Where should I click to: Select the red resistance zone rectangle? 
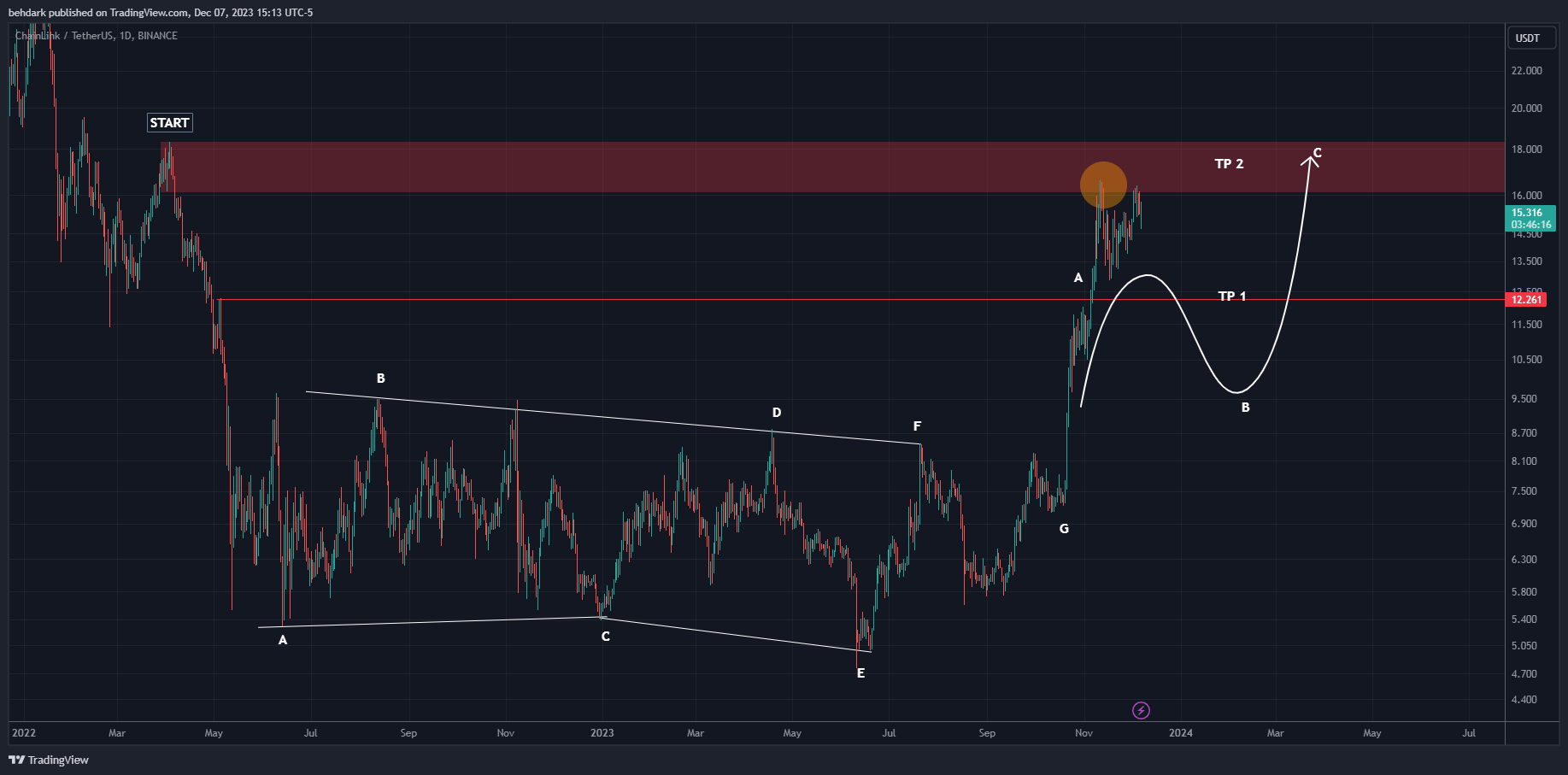pos(832,167)
